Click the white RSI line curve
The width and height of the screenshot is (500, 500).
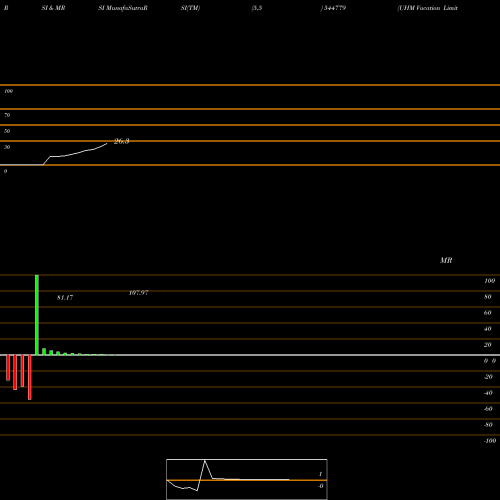tap(75, 153)
